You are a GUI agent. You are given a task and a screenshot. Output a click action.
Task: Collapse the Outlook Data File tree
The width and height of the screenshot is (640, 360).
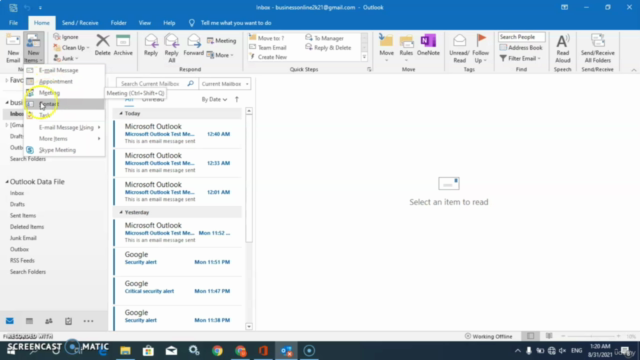[7, 182]
